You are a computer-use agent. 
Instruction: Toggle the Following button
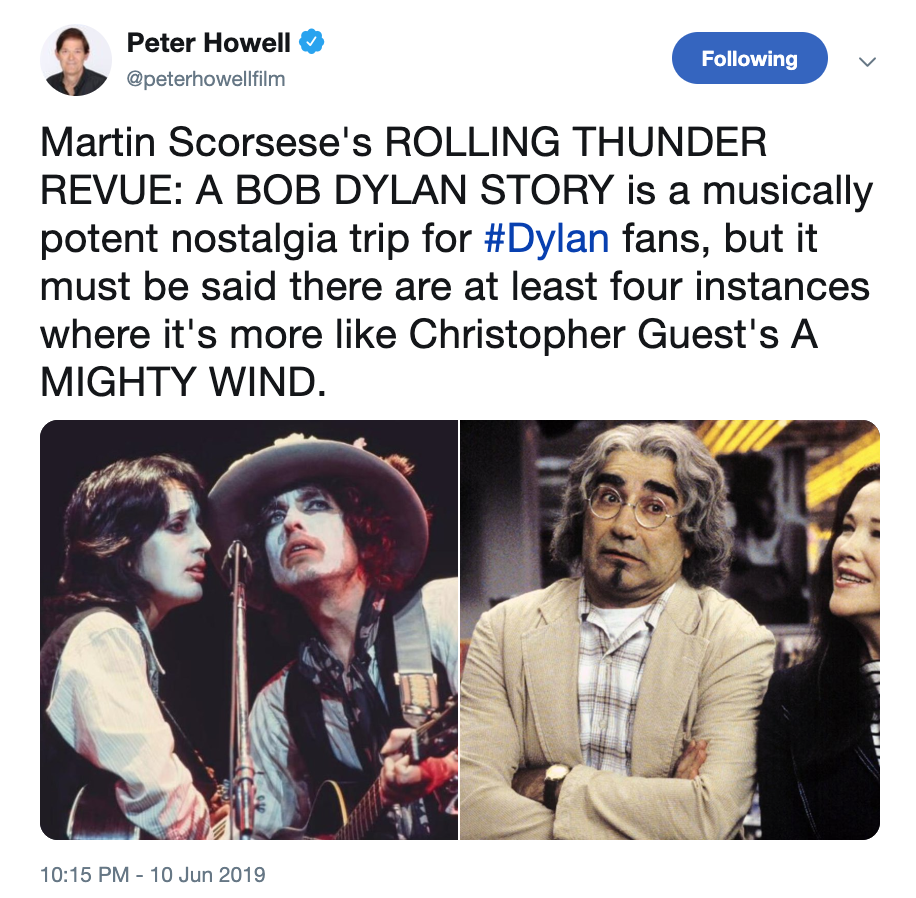click(x=750, y=58)
